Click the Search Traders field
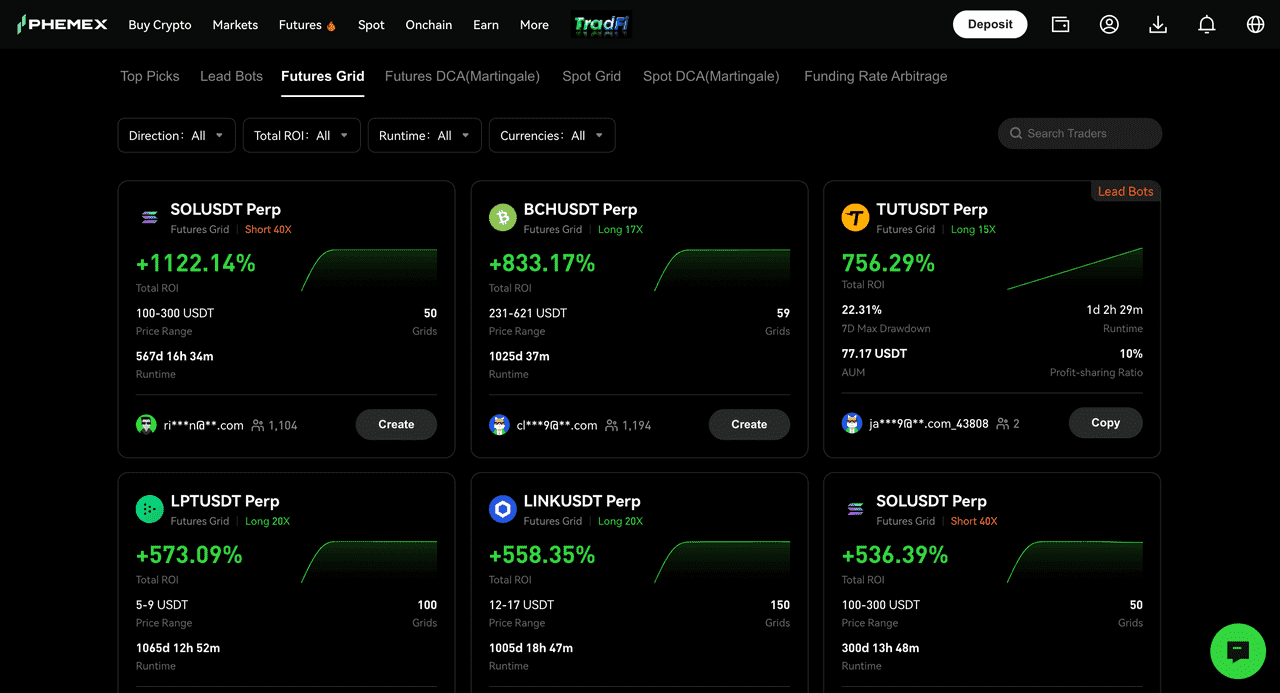 click(1080, 133)
